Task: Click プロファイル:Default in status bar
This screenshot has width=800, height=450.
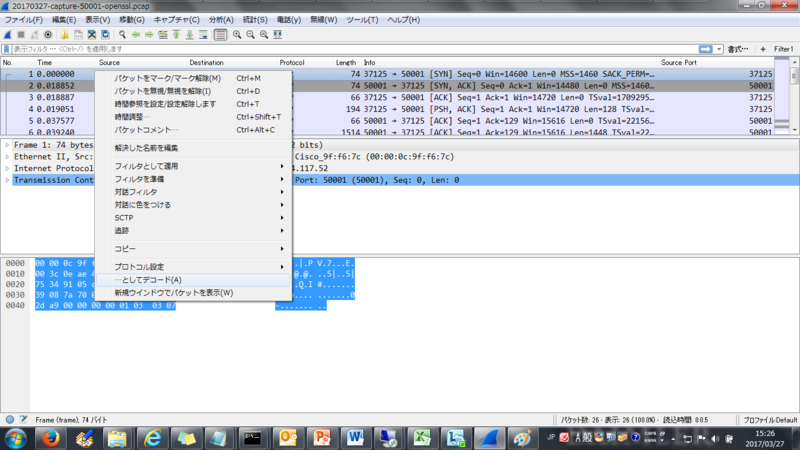Action: click(x=769, y=420)
